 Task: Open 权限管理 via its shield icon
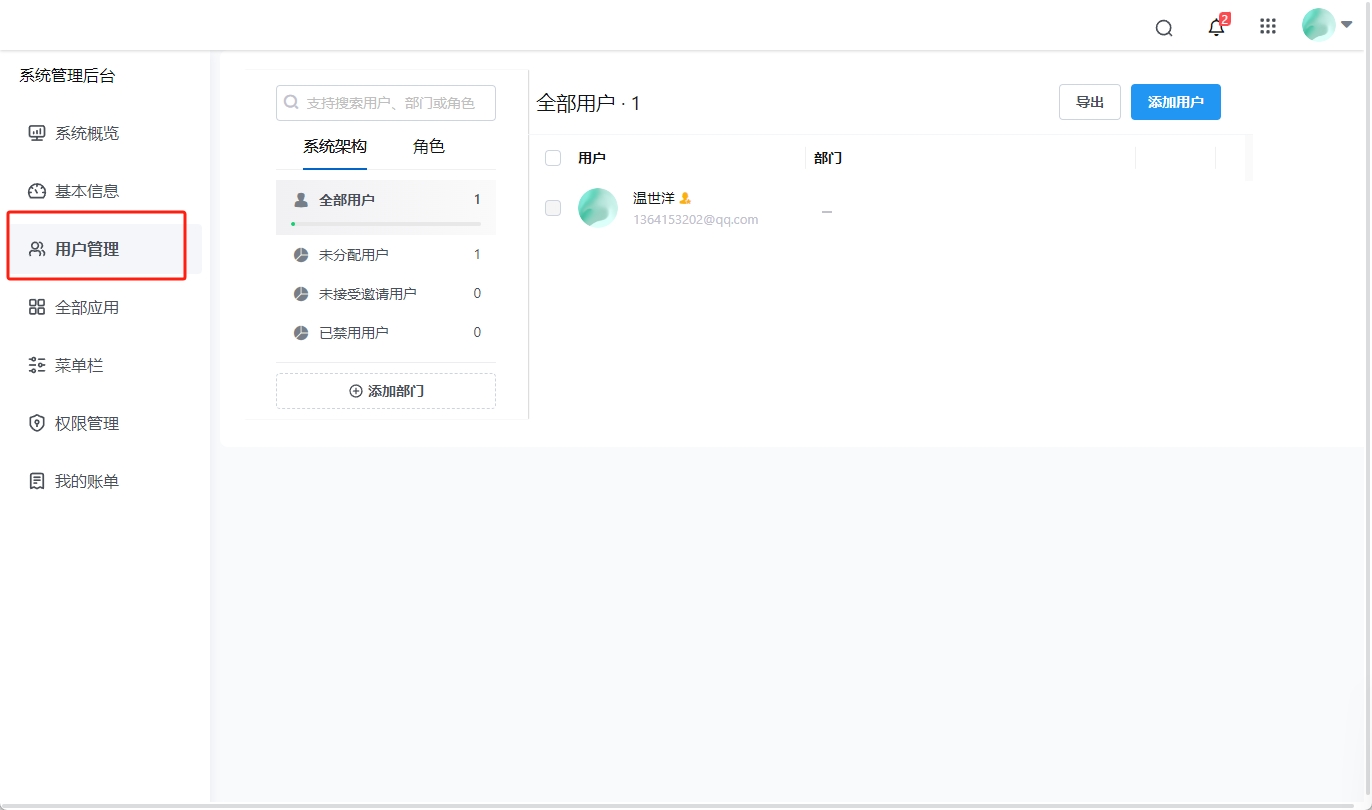point(33,422)
